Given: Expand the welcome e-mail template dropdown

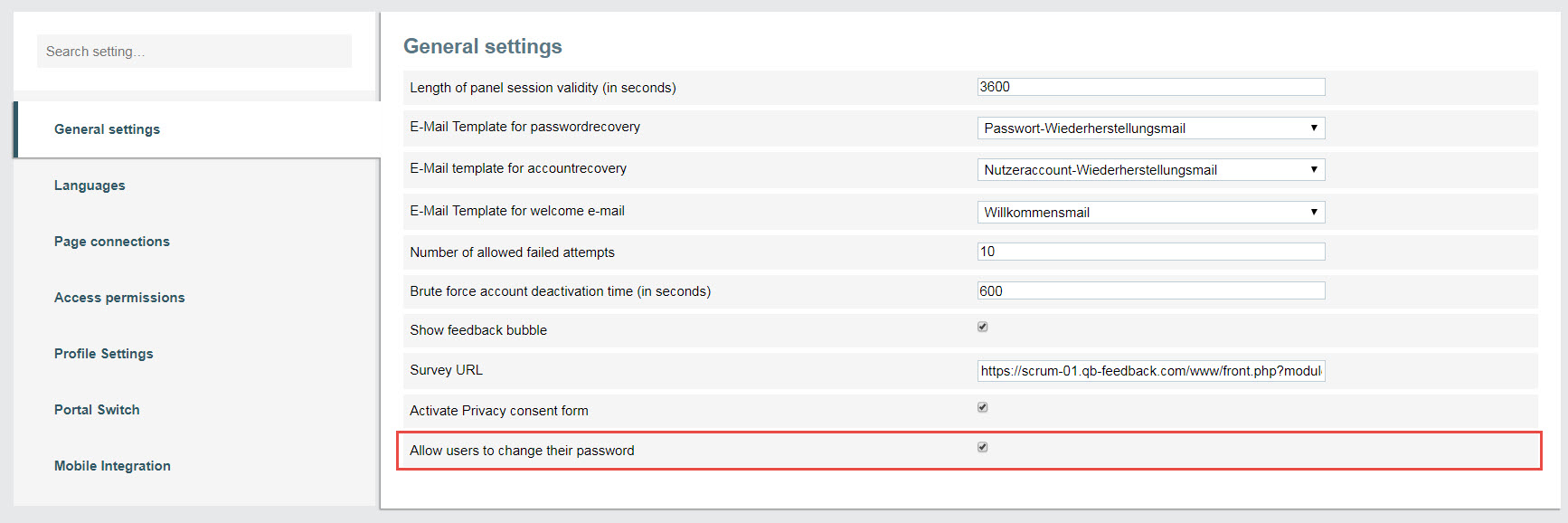Looking at the screenshot, I should coord(1151,212).
